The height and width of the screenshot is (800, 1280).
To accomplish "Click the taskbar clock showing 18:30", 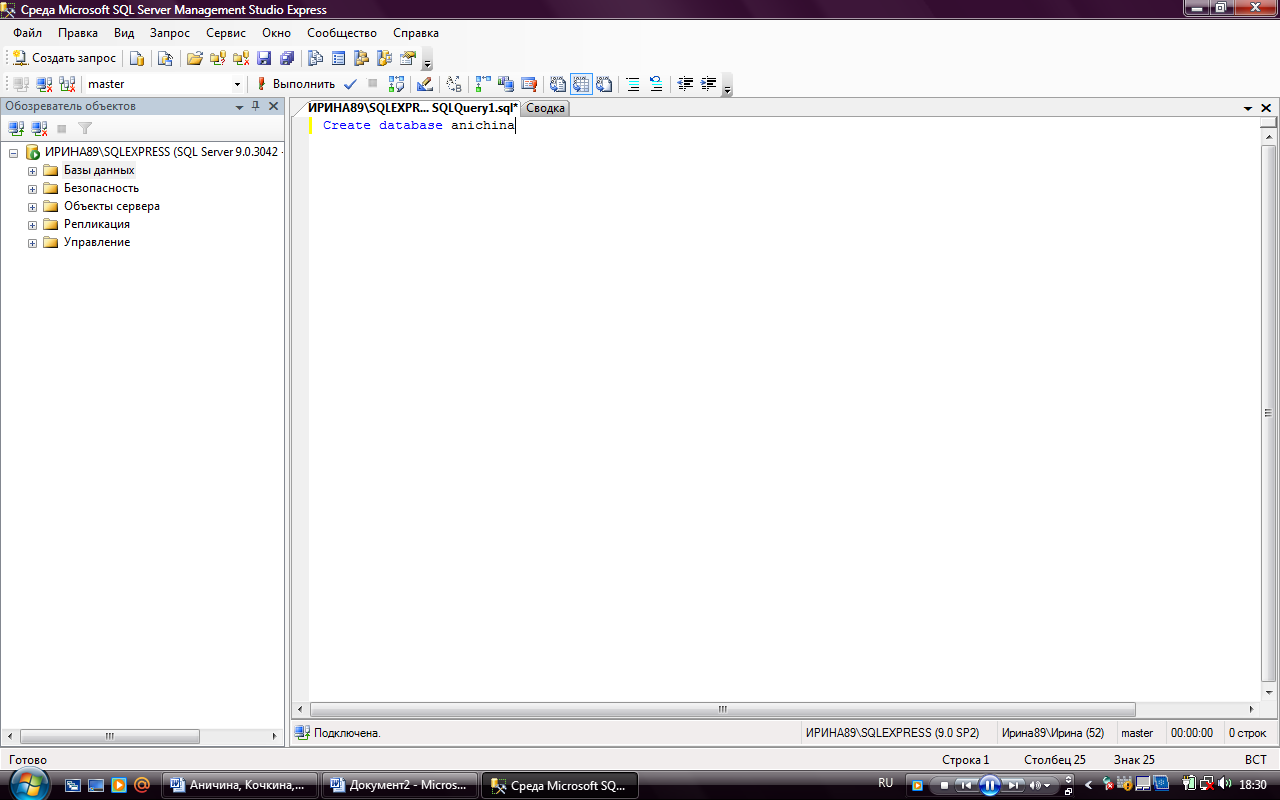I will pyautogui.click(x=1253, y=785).
